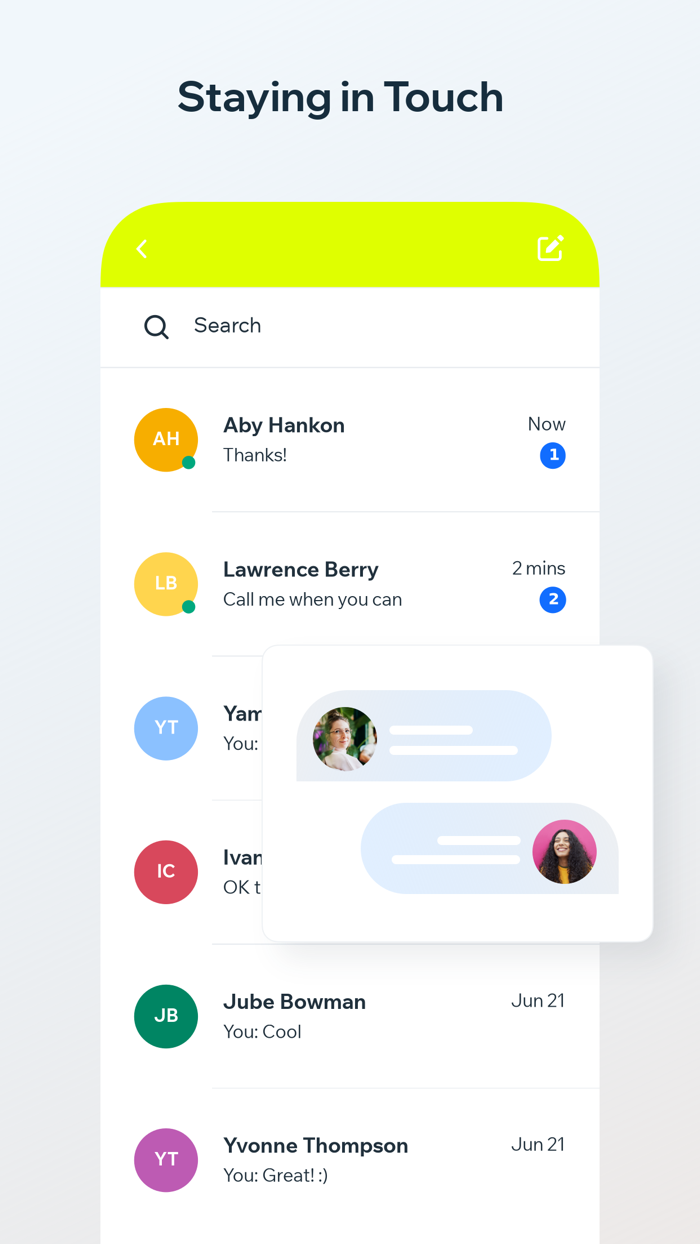
Task: Tap the unread badge showing 1
Action: pyautogui.click(x=552, y=456)
